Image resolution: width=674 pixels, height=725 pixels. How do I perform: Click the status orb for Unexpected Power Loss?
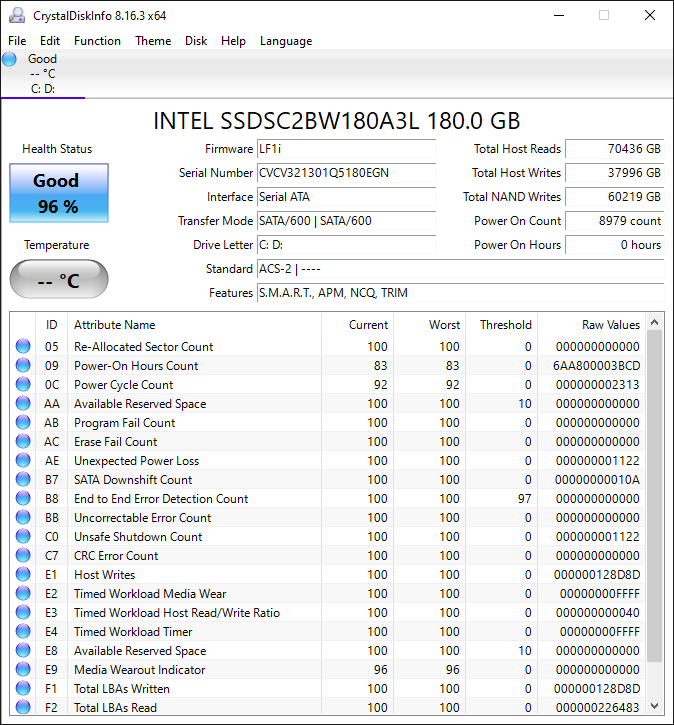pyautogui.click(x=23, y=460)
